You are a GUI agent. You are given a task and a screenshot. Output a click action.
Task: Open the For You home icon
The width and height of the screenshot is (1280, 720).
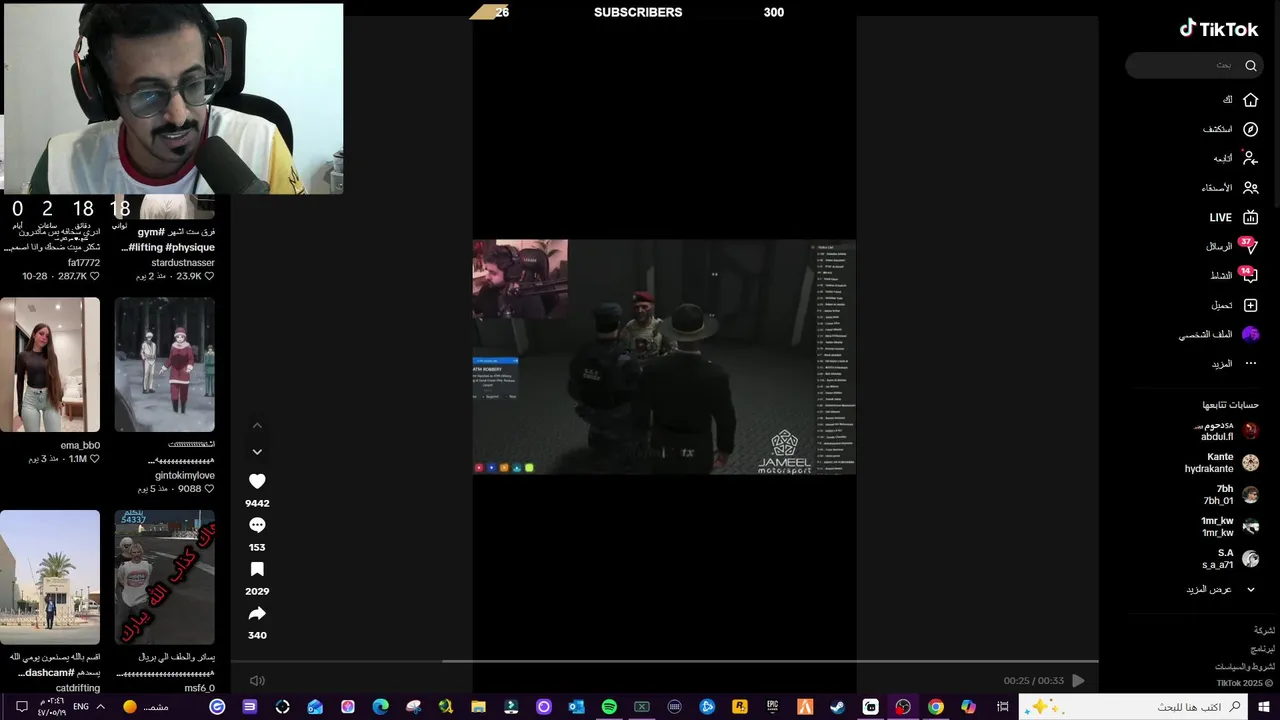pyautogui.click(x=1250, y=100)
